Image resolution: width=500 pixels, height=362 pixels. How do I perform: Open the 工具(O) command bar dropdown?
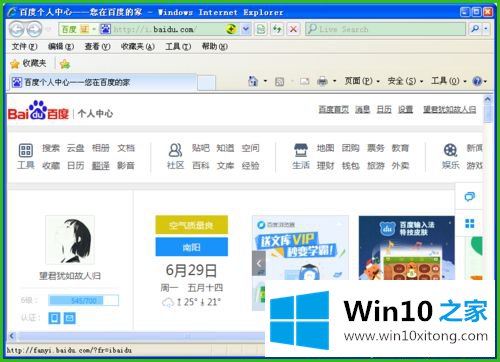coord(449,81)
